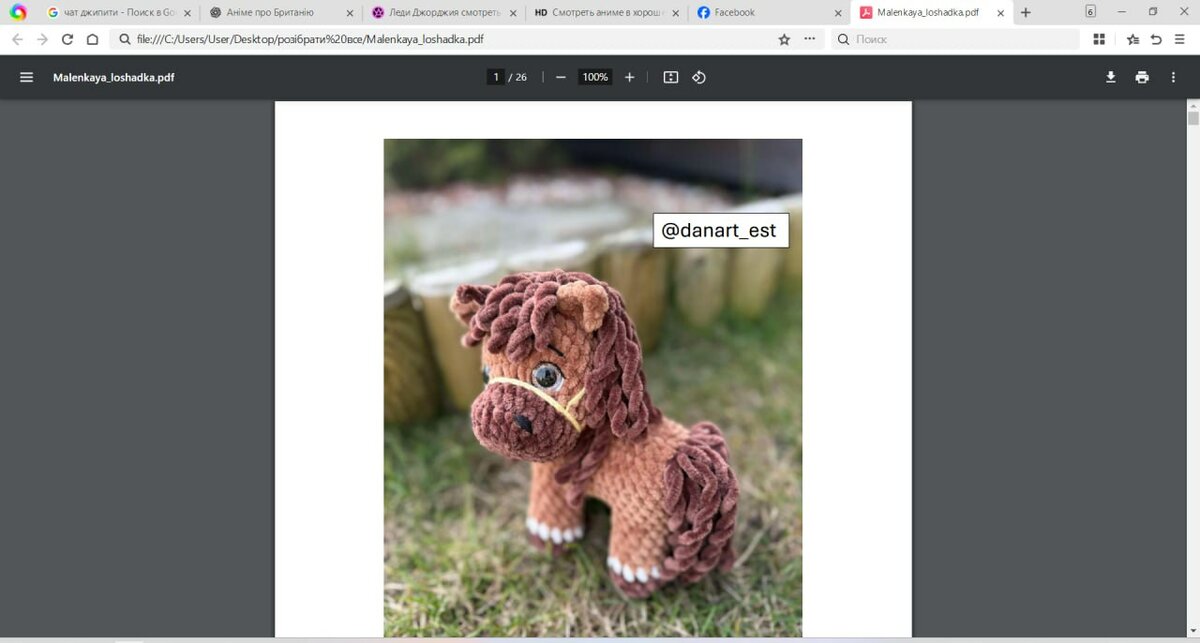Open browser main menu

pos(1180,39)
